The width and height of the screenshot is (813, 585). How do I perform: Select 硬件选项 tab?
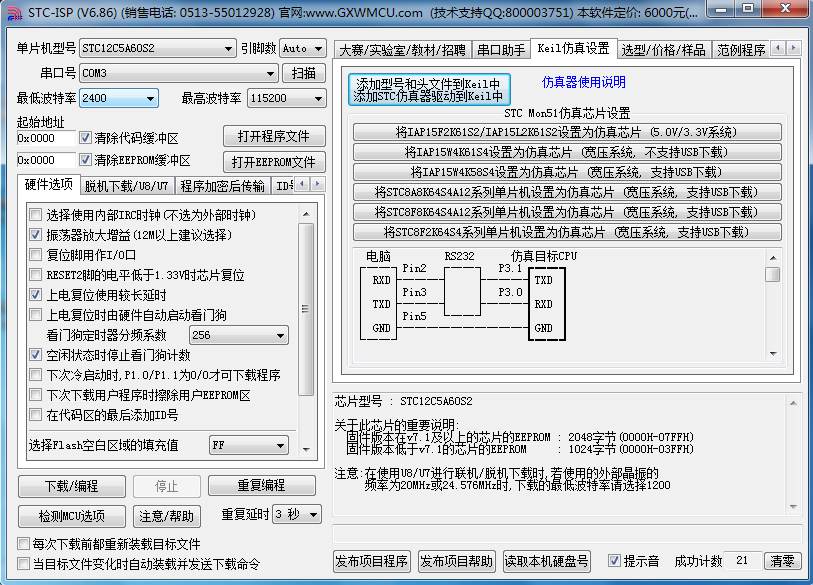coord(49,185)
